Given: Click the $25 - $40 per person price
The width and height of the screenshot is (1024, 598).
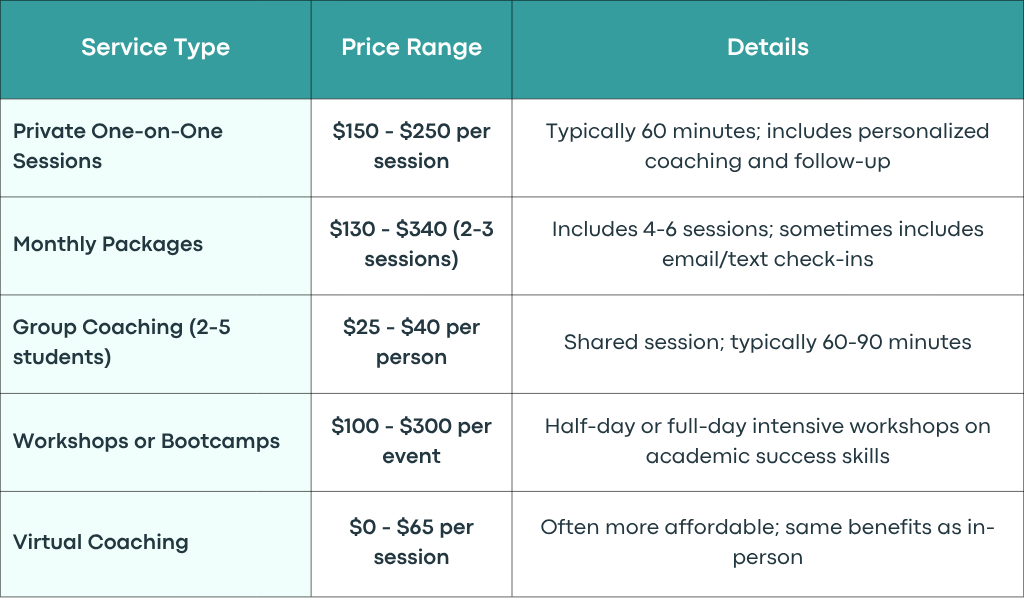Looking at the screenshot, I should (x=411, y=342).
